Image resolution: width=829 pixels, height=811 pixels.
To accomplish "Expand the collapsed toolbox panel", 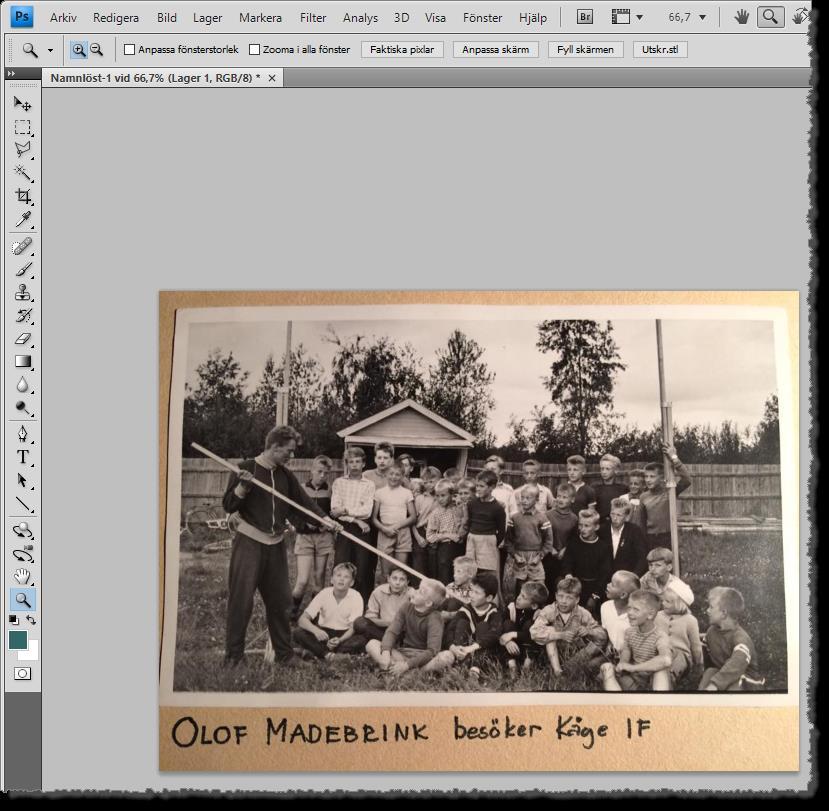I will click(12, 73).
